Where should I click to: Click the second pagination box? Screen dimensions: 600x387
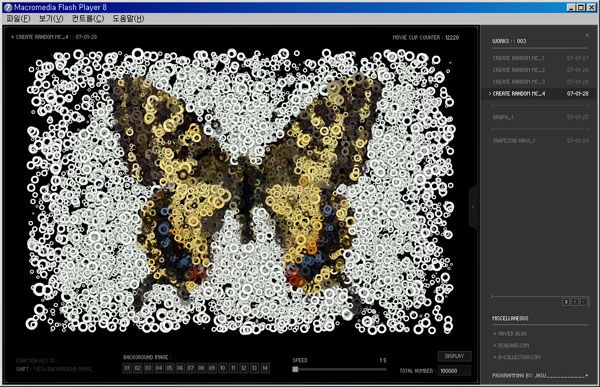coord(575,302)
